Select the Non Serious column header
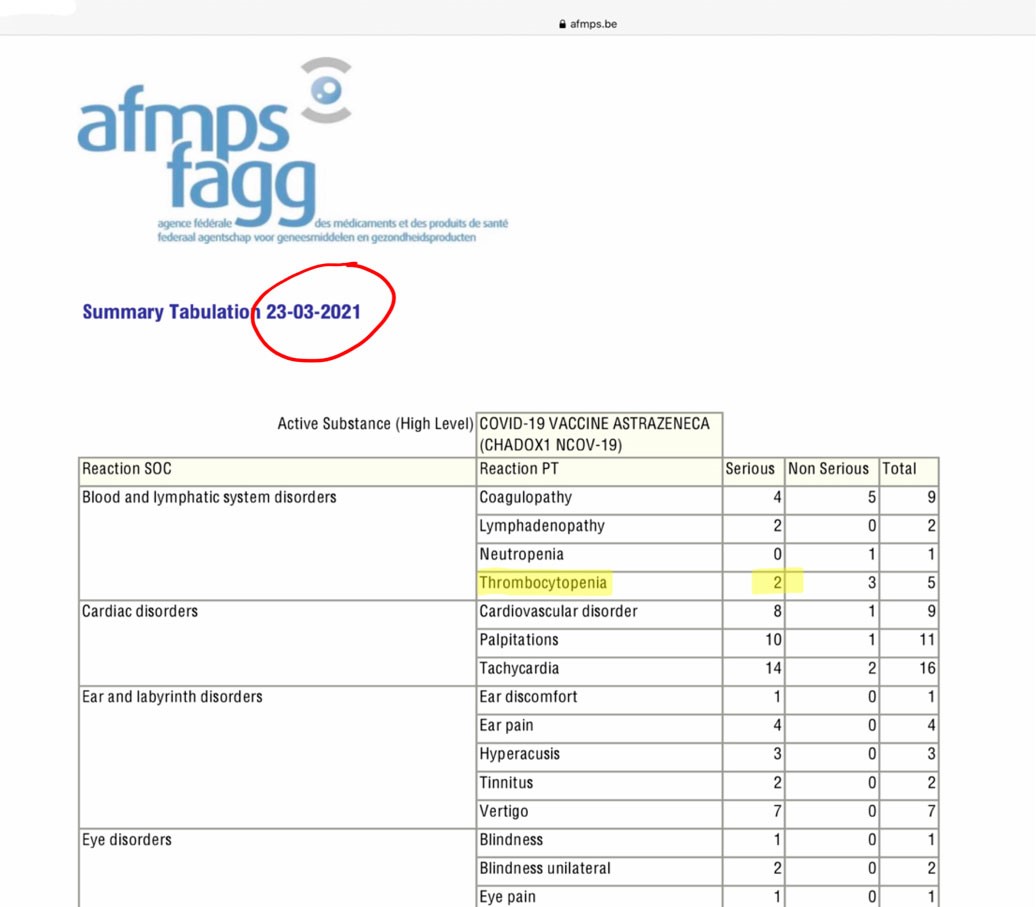1036x907 pixels. pos(829,469)
